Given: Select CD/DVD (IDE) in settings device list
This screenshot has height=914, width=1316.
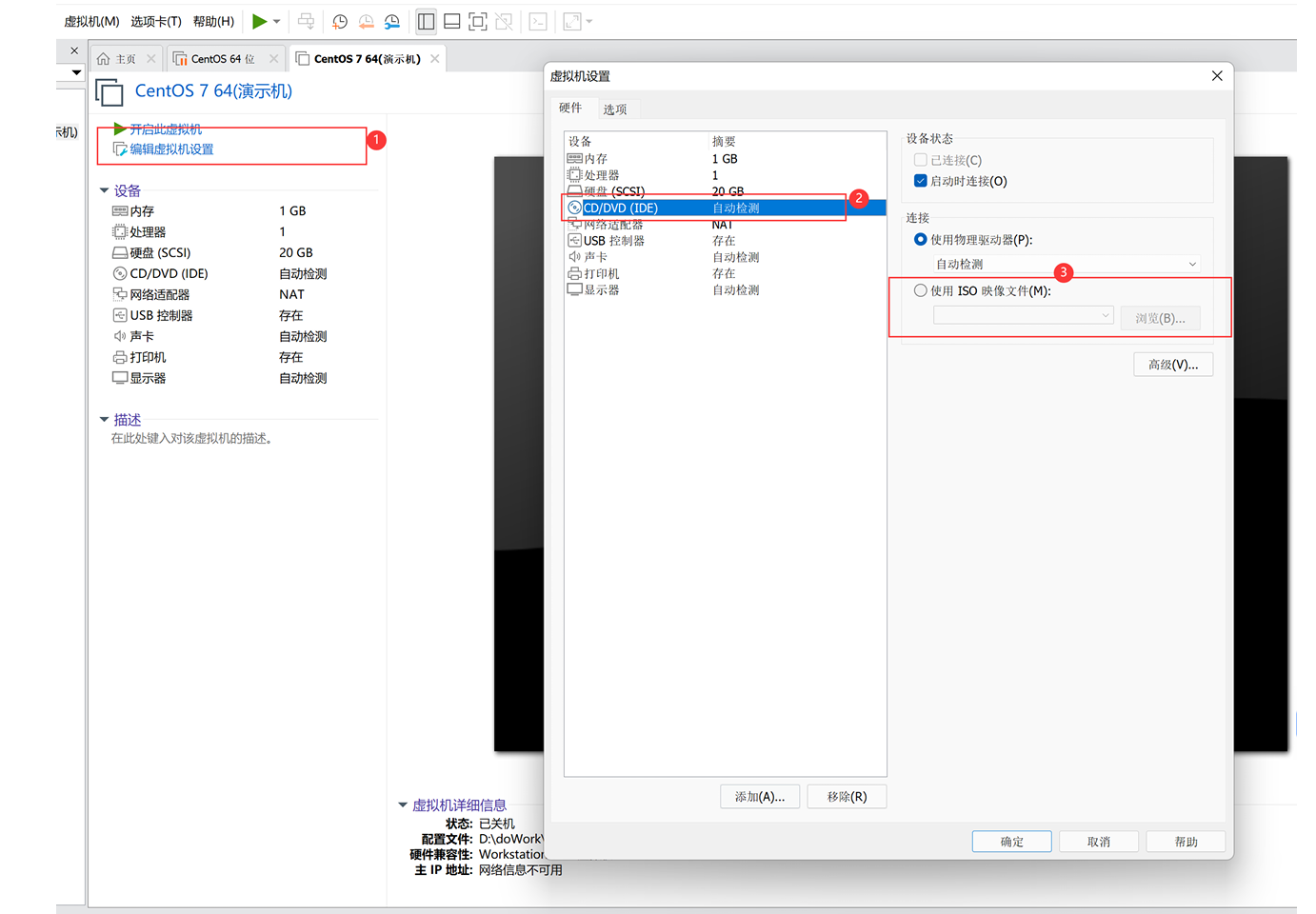Looking at the screenshot, I should [621, 208].
